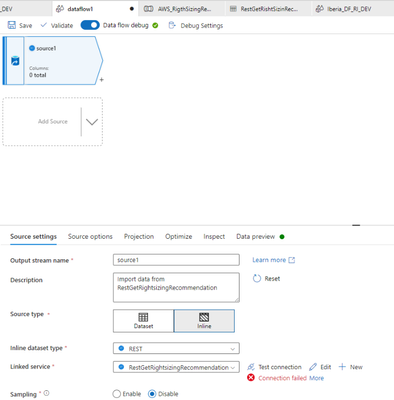Click the plus icon after source1 node

point(102,80)
